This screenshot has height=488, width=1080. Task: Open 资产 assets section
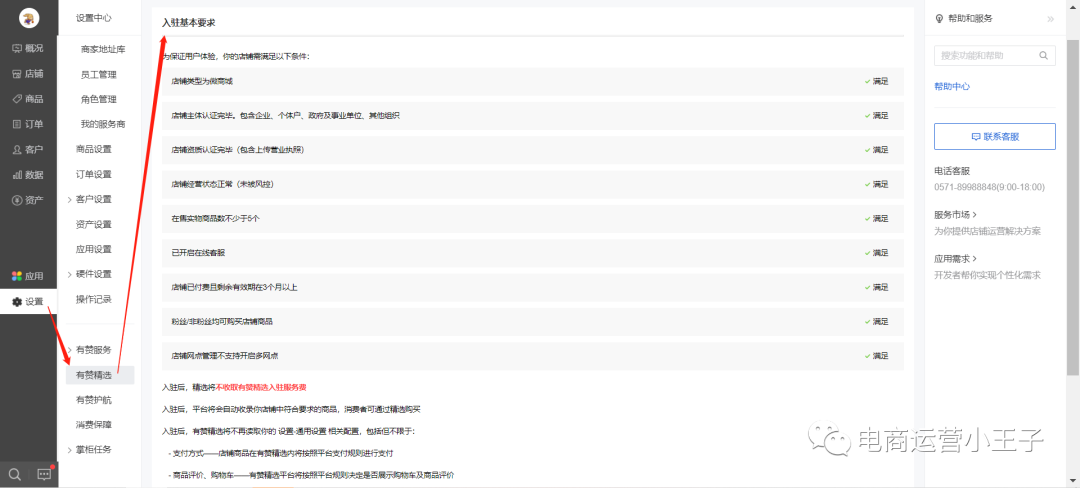click(x=28, y=200)
